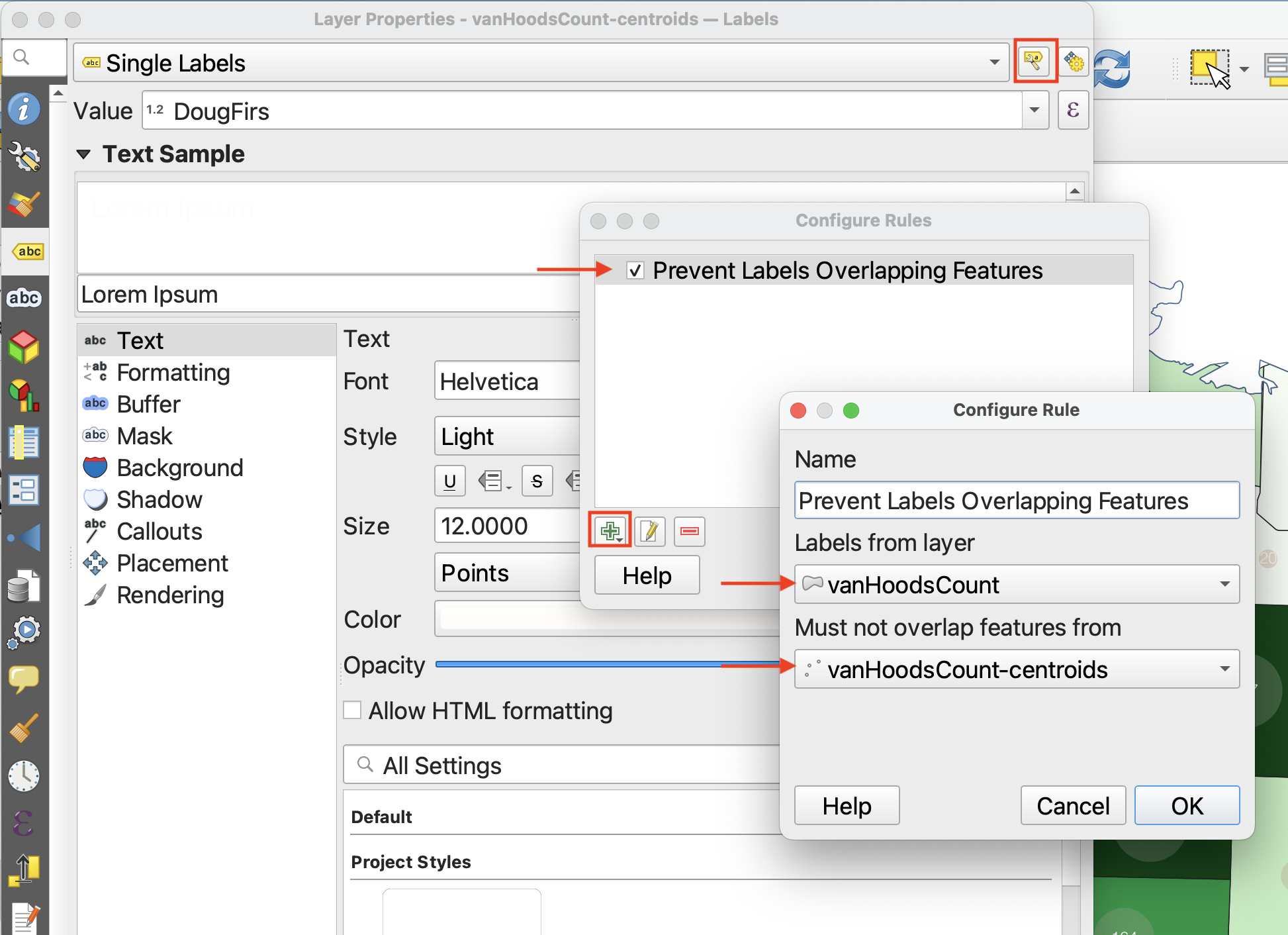Viewport: 1288px width, 935px height.
Task: Toggle the underline U text button
Action: point(449,481)
